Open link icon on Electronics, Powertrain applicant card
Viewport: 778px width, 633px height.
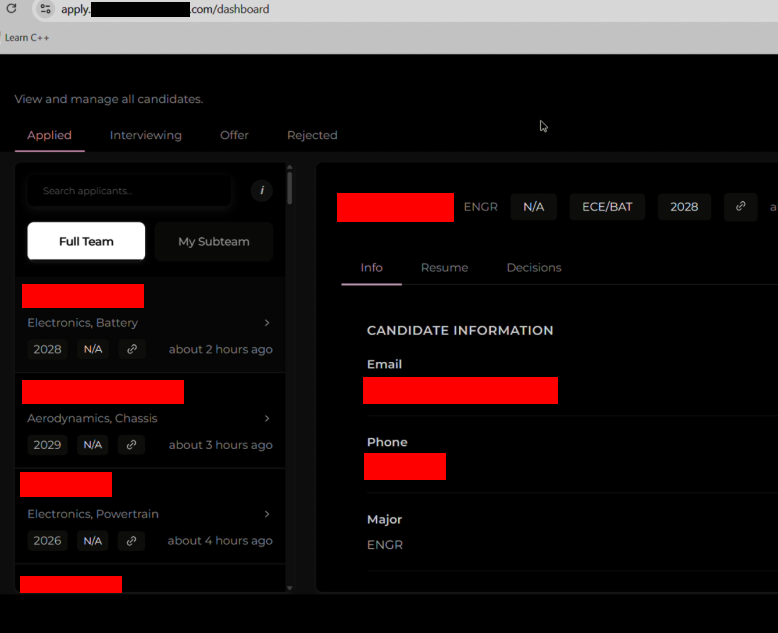131,541
